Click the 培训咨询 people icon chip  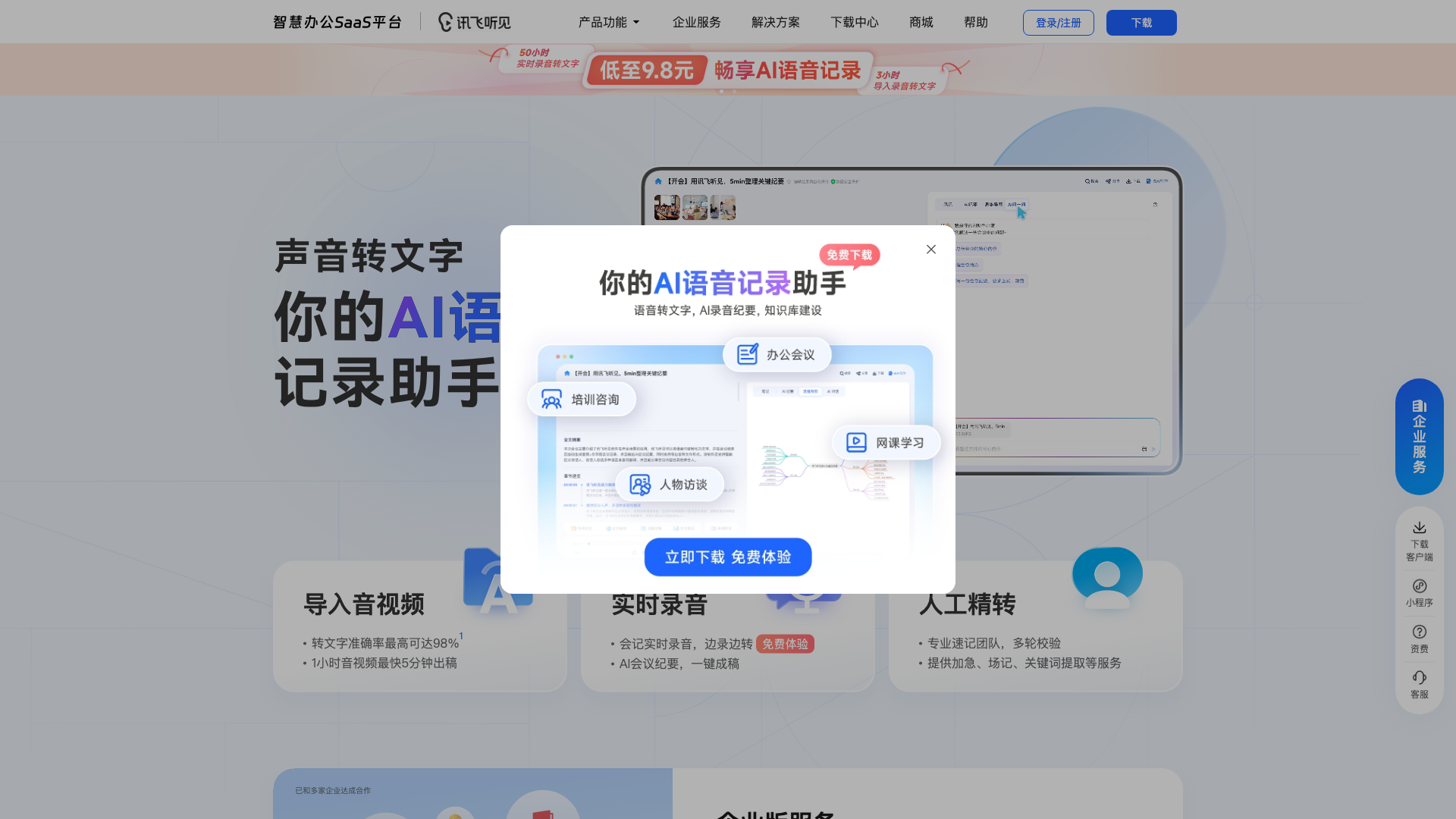pos(582,400)
